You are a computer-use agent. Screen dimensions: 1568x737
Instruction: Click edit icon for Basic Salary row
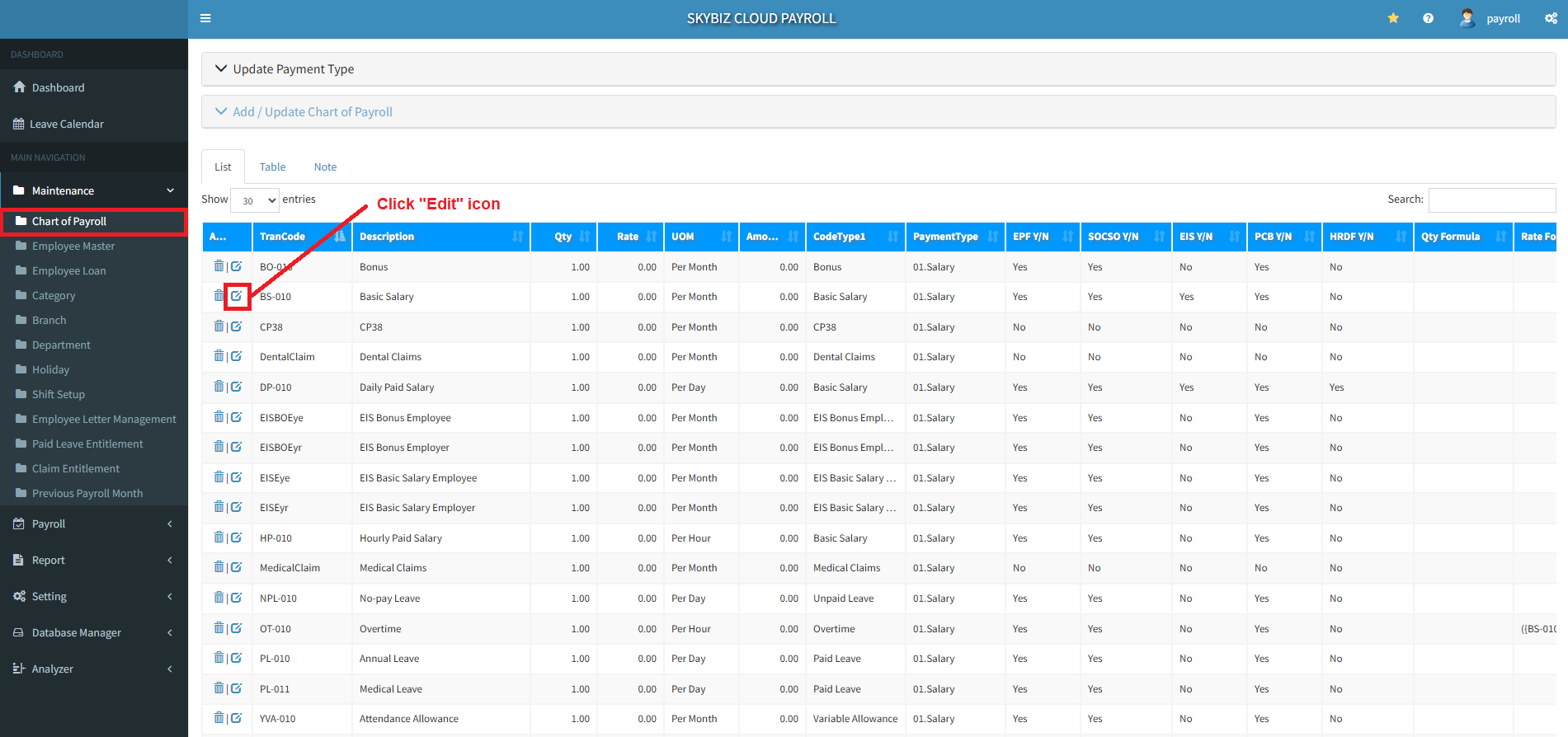(x=237, y=296)
